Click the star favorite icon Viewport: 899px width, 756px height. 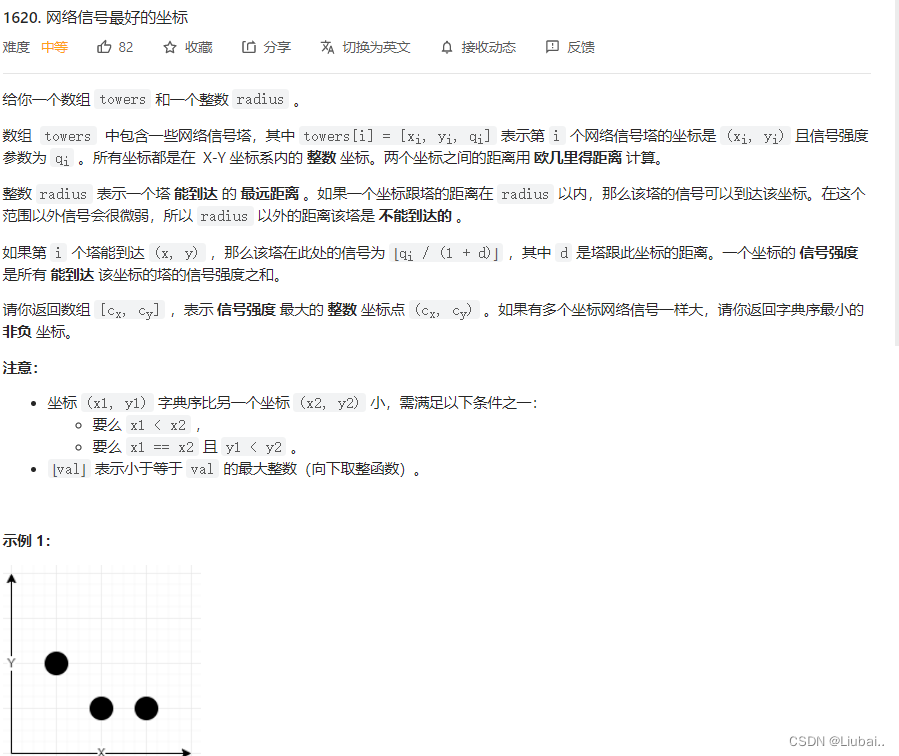point(170,48)
